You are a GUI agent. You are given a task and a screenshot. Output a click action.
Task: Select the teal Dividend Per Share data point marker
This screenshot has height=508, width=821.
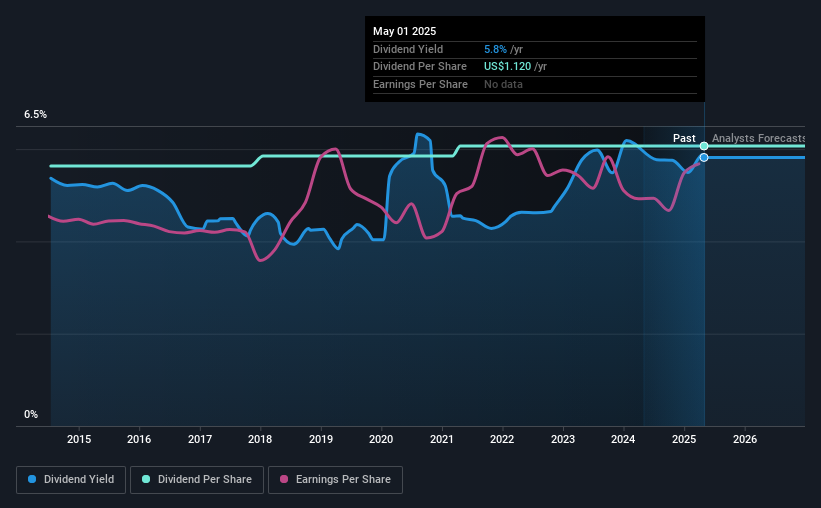[x=704, y=146]
